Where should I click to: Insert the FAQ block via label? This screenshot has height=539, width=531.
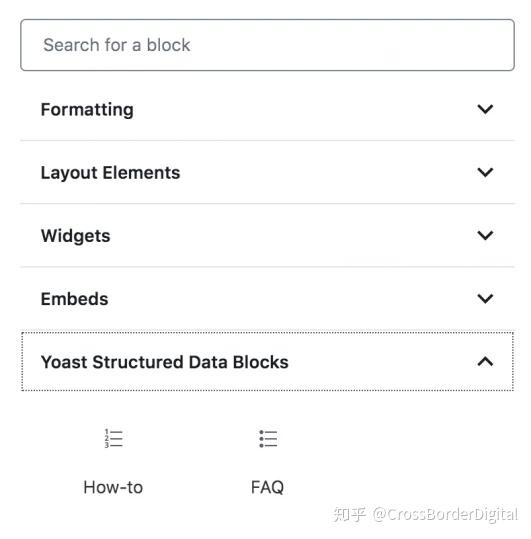pos(267,487)
